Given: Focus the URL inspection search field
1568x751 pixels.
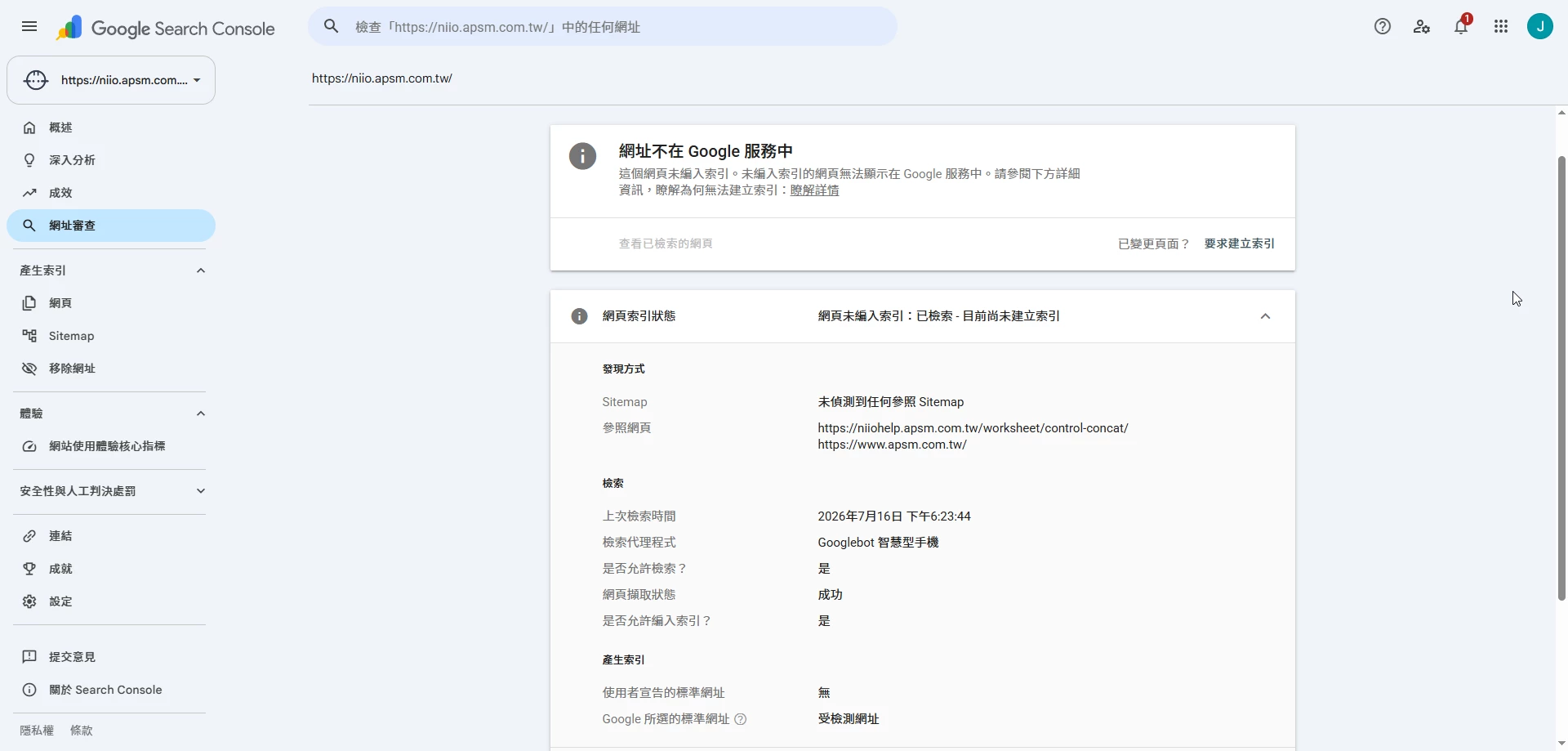Looking at the screenshot, I should pos(603,27).
